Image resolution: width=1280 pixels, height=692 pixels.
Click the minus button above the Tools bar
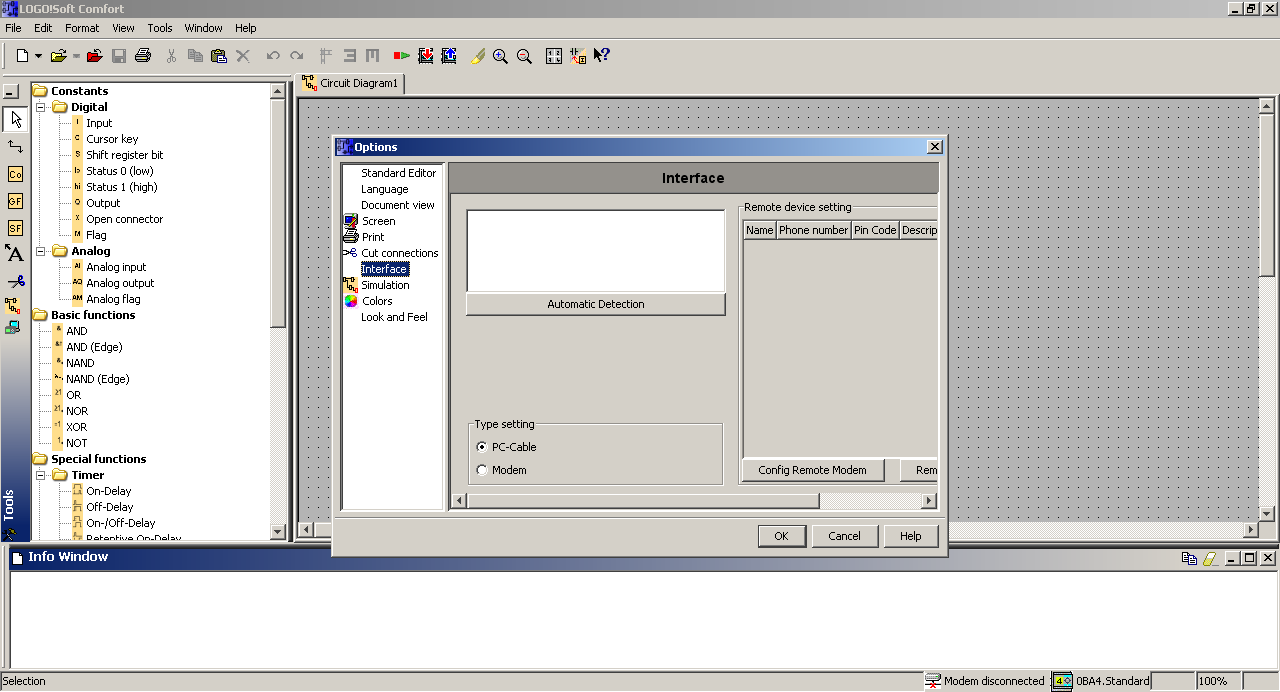[x=11, y=92]
